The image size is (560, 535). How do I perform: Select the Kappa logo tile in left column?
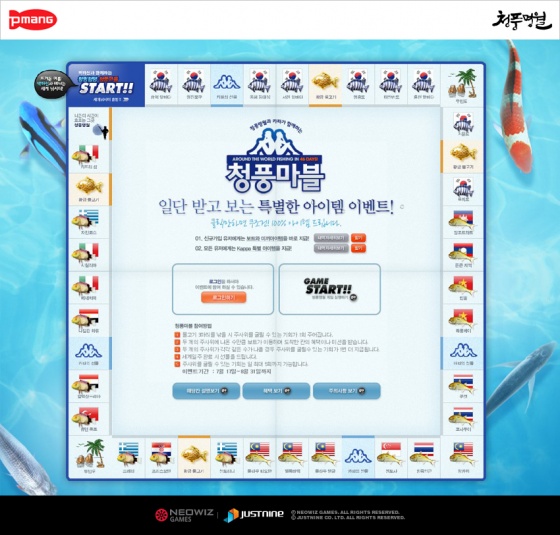click(89, 353)
